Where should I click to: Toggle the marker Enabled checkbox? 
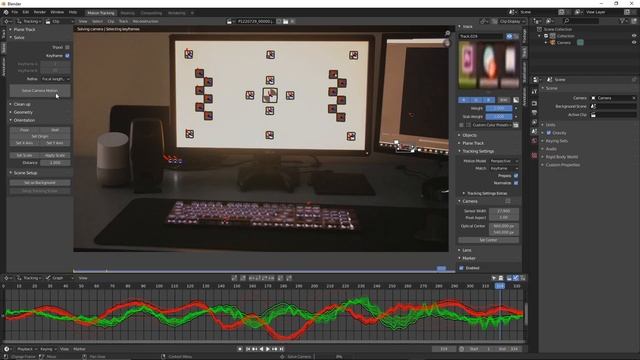(462, 268)
